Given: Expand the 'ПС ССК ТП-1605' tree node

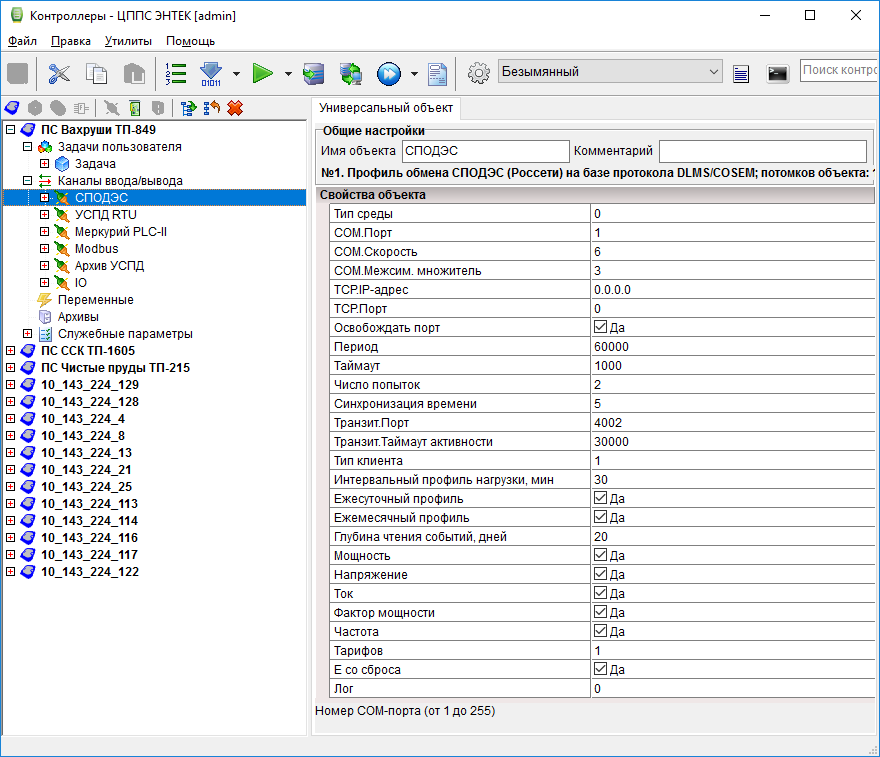Looking at the screenshot, I should [x=11, y=351].
